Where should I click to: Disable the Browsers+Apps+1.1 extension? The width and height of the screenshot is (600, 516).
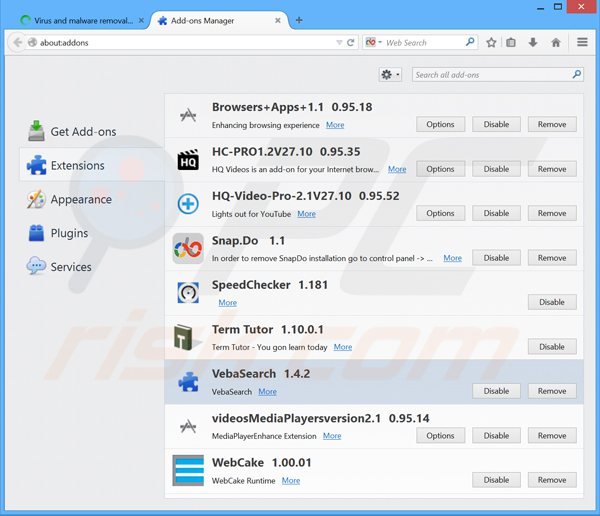tap(496, 124)
